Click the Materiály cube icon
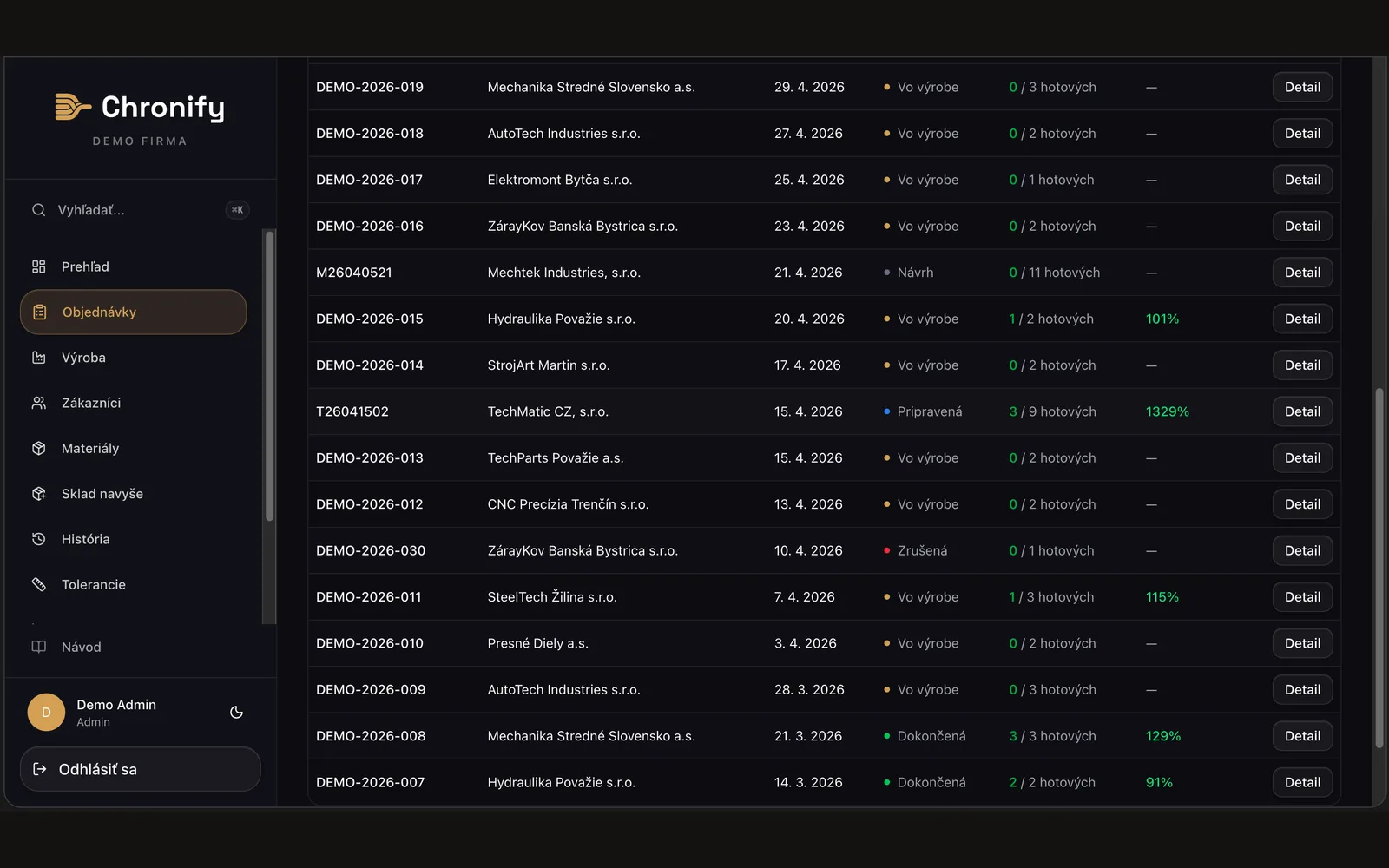Viewport: 1389px width, 868px height. 39,449
